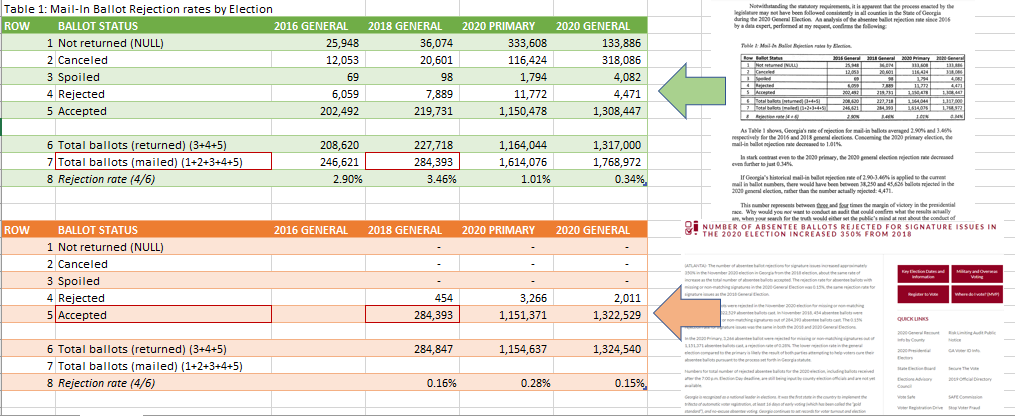Screen dimensions: 1015x416
Task: Click the cell containing 1,151,371
Action: [x=507, y=315]
